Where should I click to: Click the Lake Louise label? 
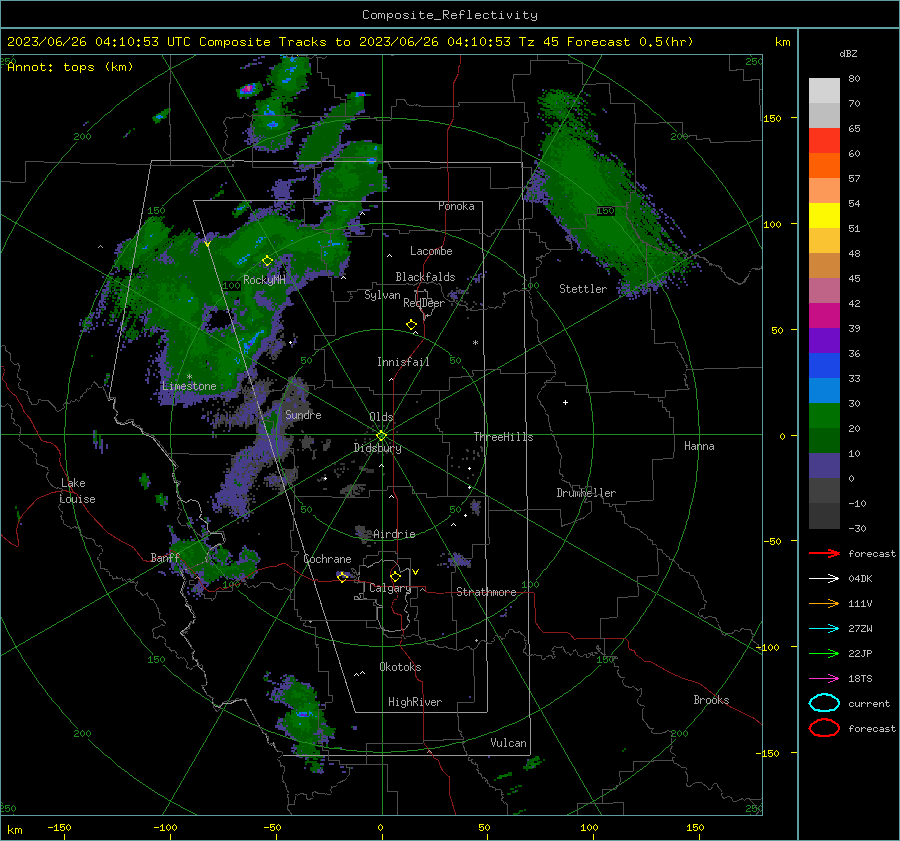(x=77, y=491)
